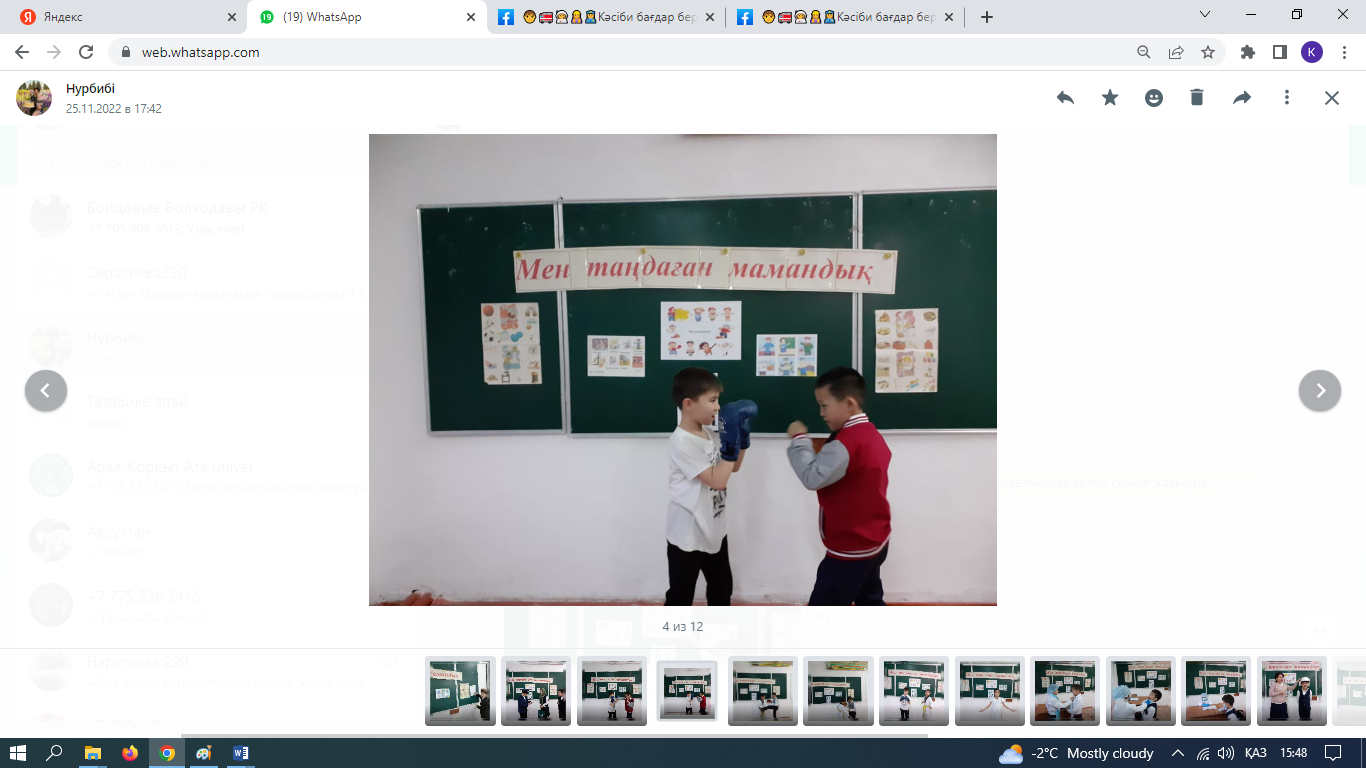Open the thumbnail of girl with arms spread
This screenshot has height=768, width=1366.
(990, 691)
